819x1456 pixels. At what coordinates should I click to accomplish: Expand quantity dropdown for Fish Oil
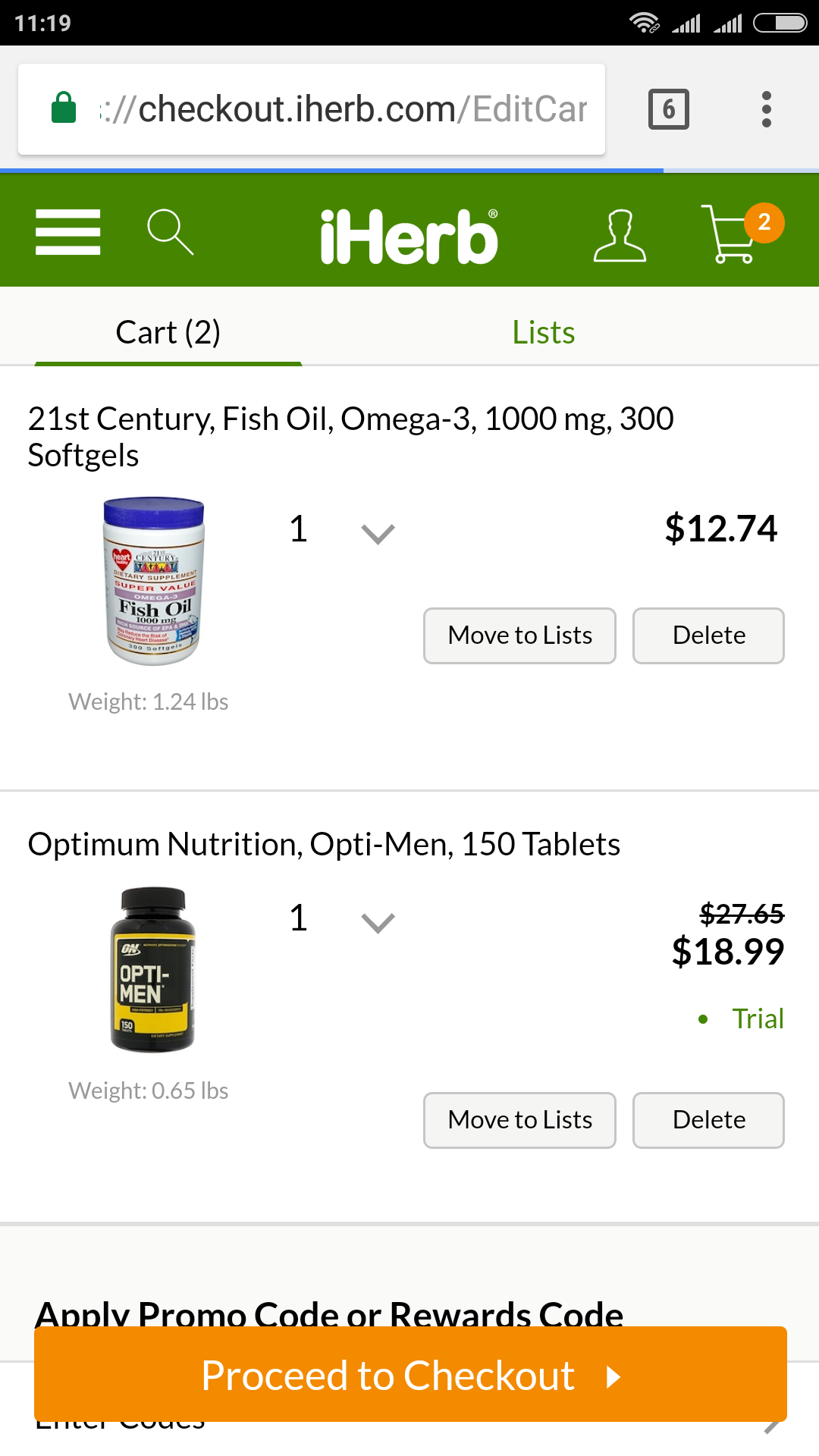pos(378,534)
